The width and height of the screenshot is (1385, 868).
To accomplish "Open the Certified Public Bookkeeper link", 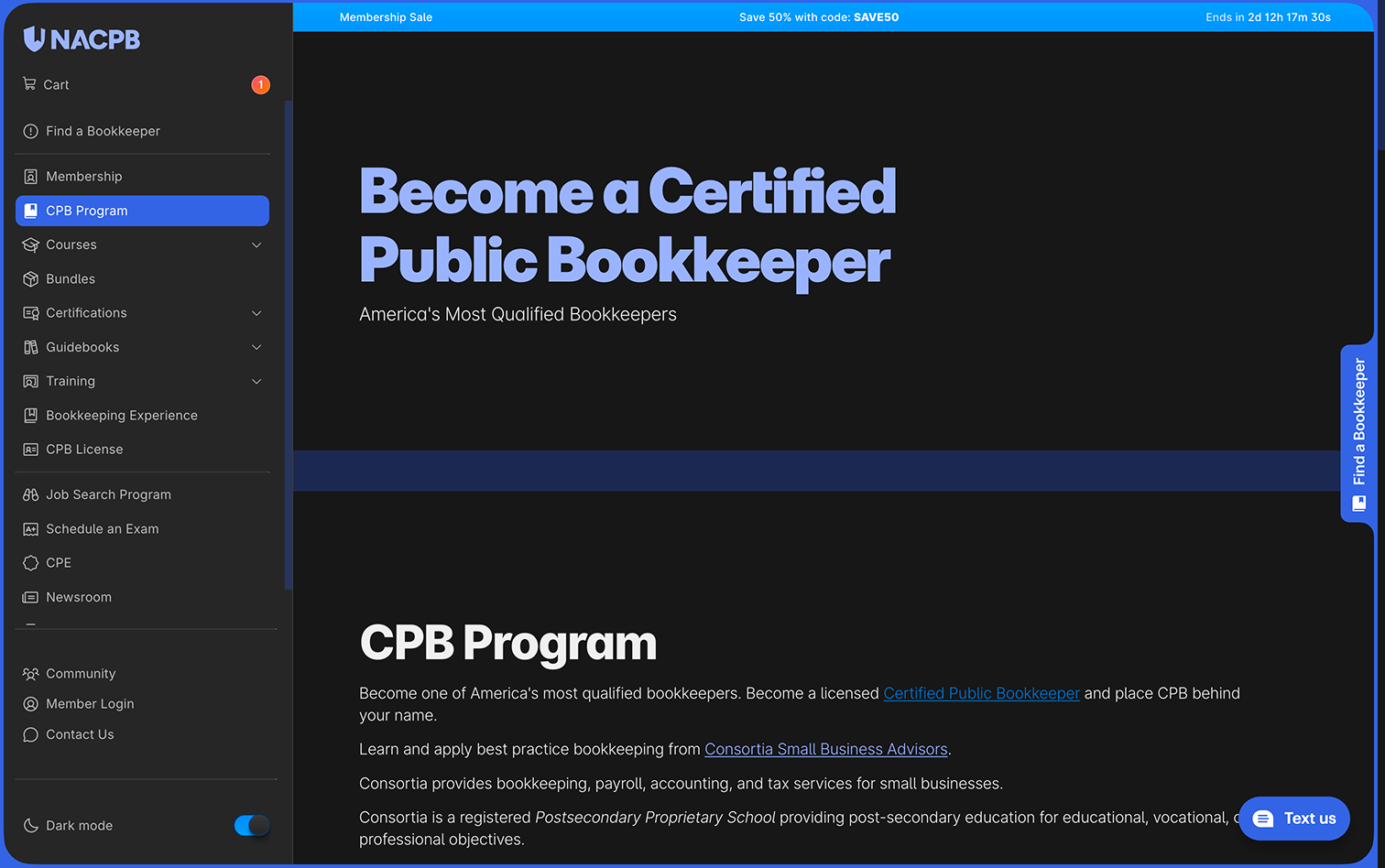I will 981,693.
